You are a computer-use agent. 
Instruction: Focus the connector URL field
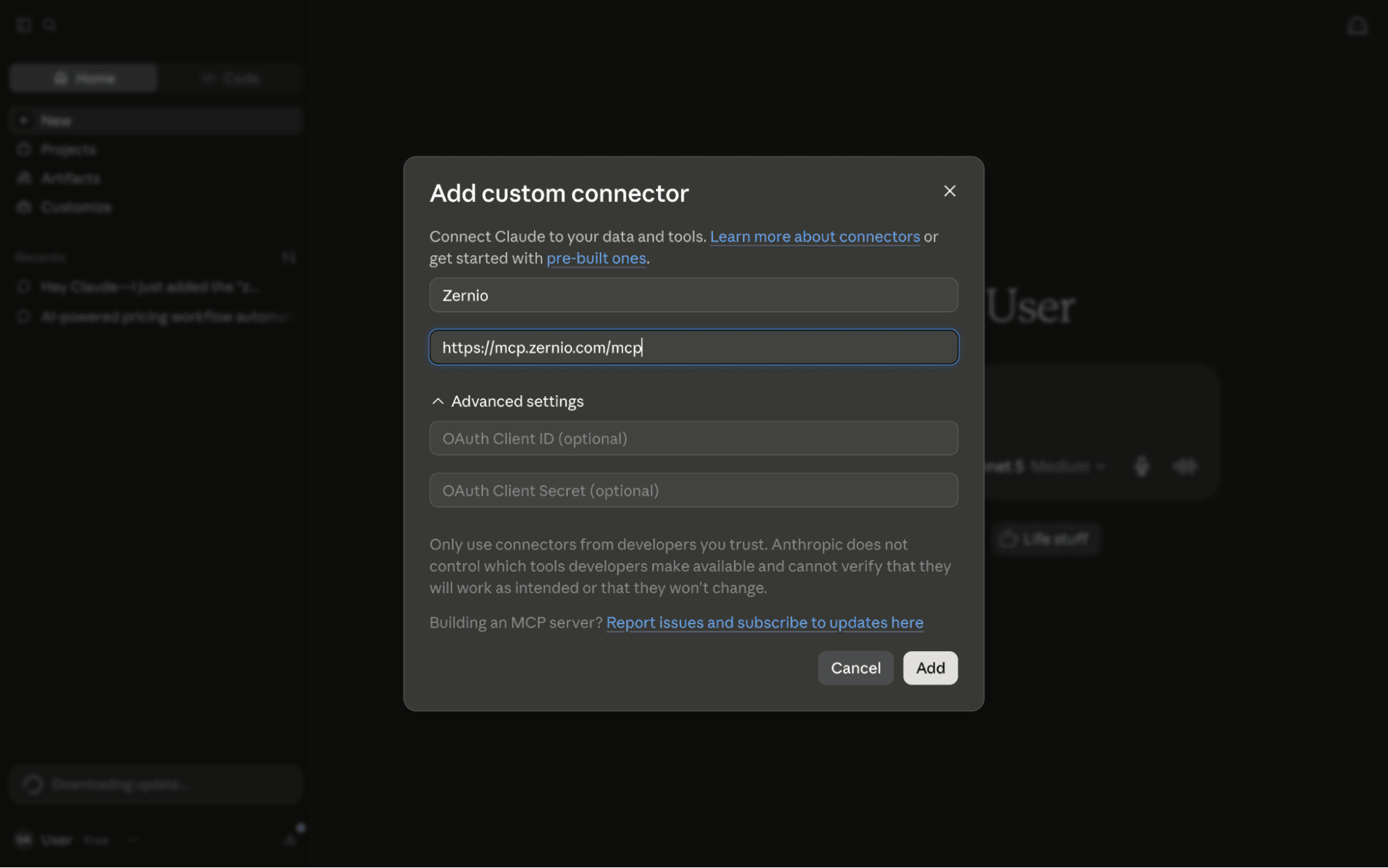(x=694, y=347)
